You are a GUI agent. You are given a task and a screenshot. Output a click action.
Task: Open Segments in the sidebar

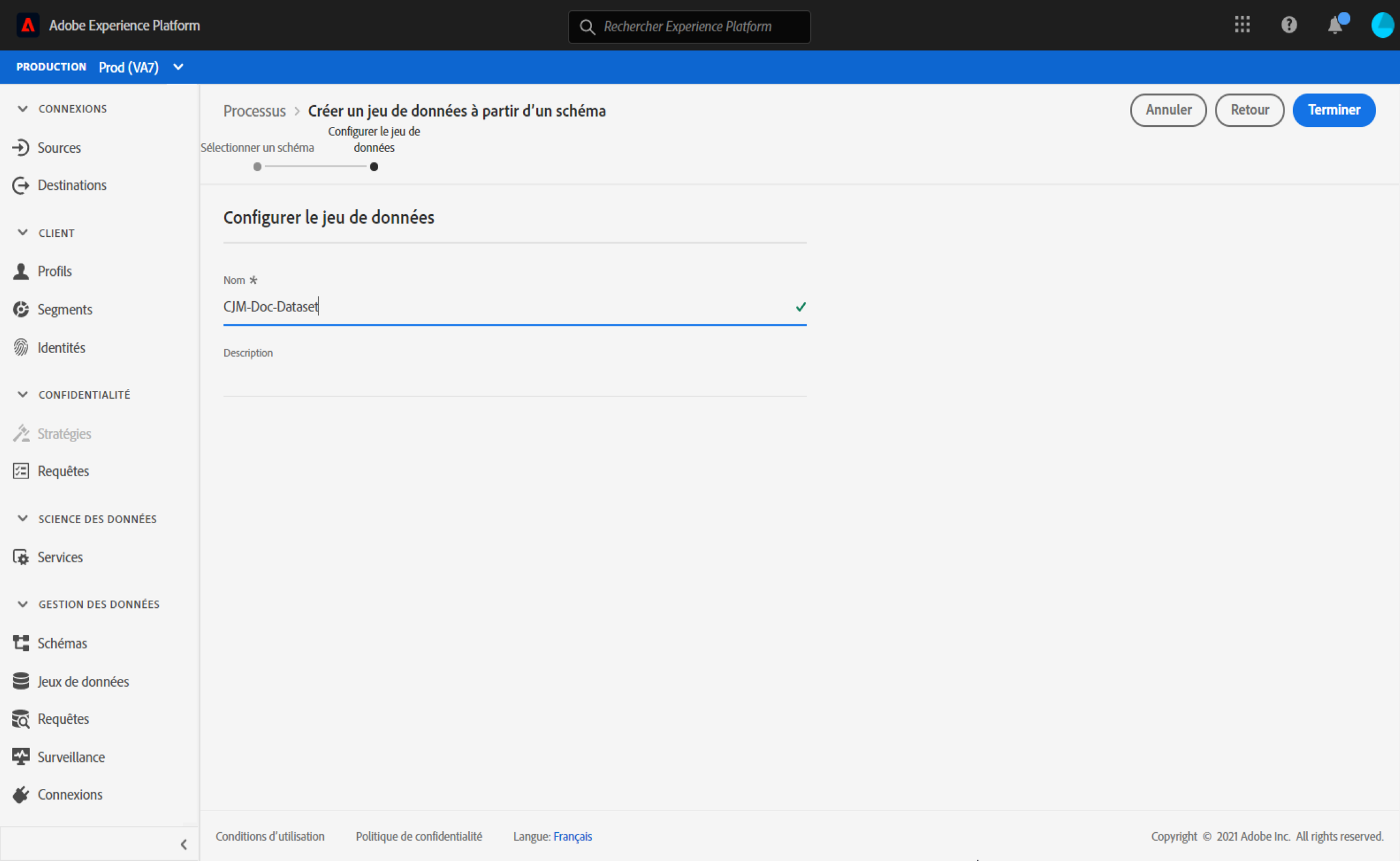pyautogui.click(x=64, y=310)
